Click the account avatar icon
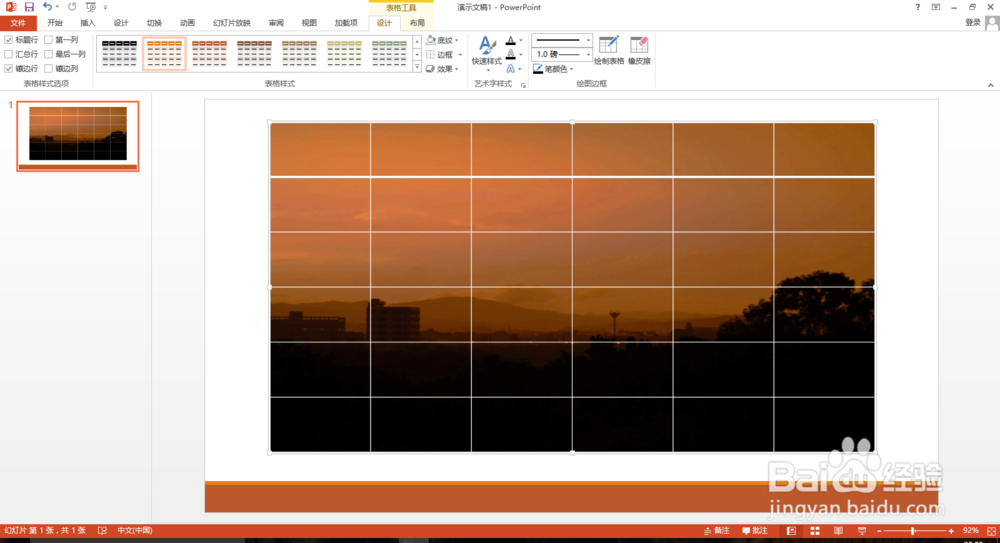Image resolution: width=1000 pixels, height=543 pixels. tap(992, 23)
